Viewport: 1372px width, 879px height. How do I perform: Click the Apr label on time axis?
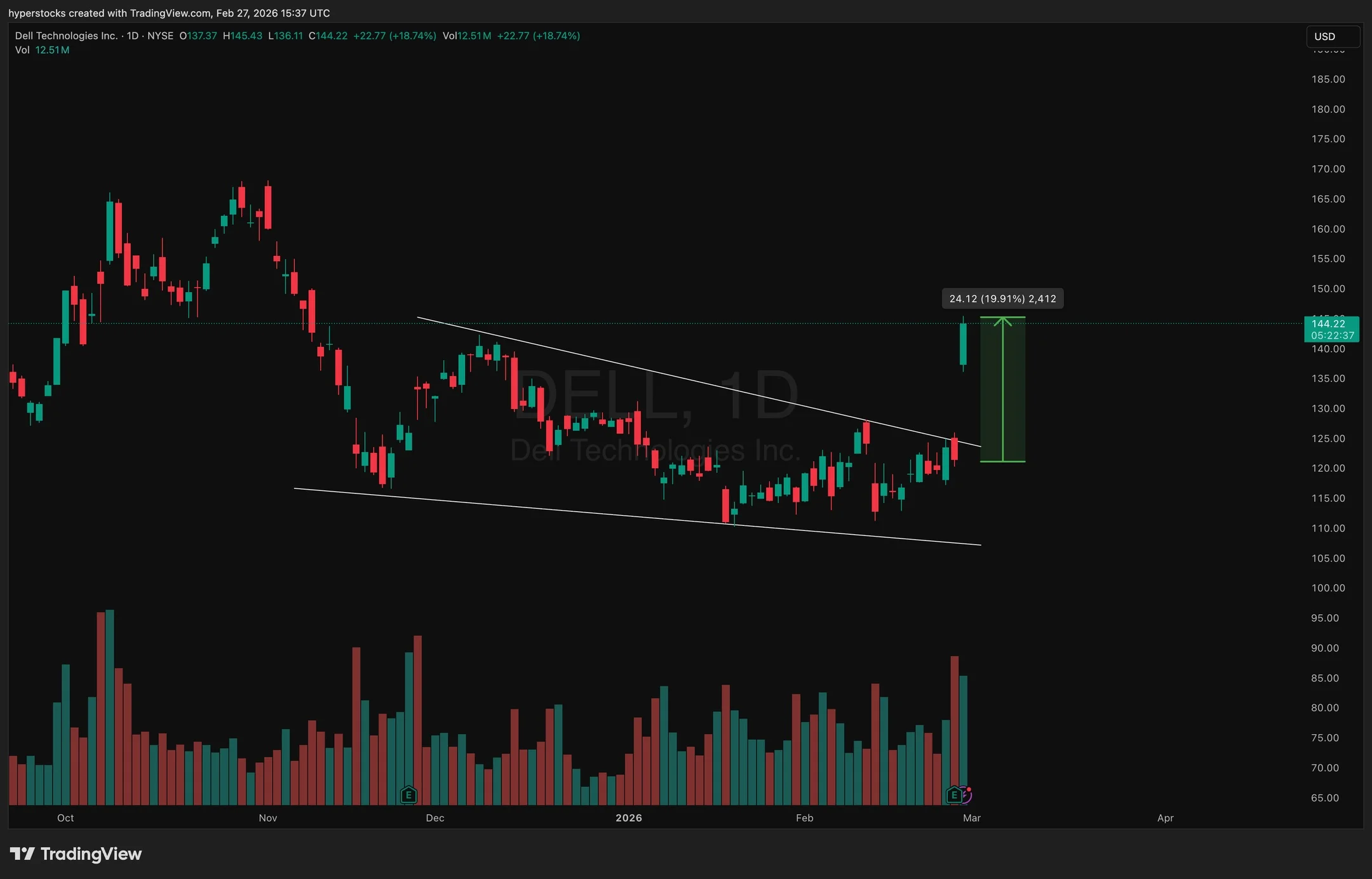click(1166, 818)
